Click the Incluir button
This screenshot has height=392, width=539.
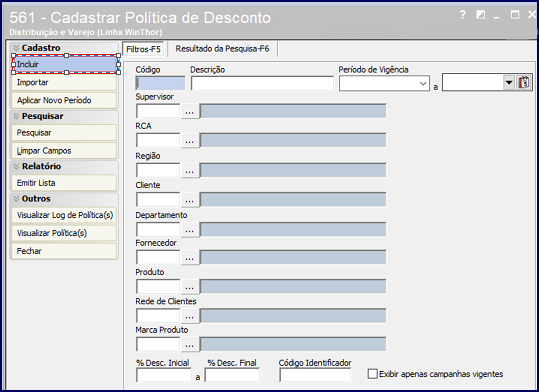[65, 64]
